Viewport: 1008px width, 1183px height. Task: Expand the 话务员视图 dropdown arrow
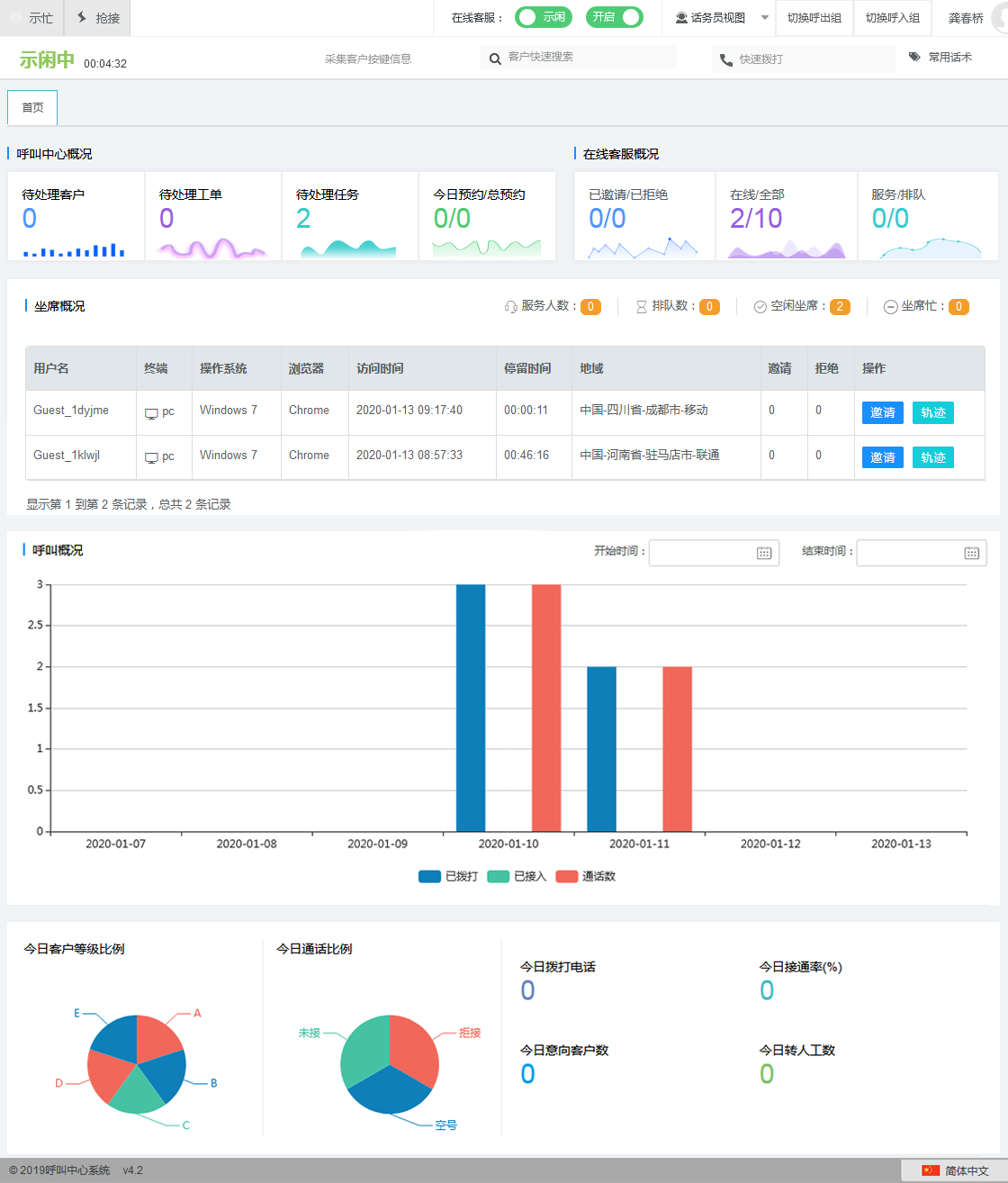coord(765,18)
